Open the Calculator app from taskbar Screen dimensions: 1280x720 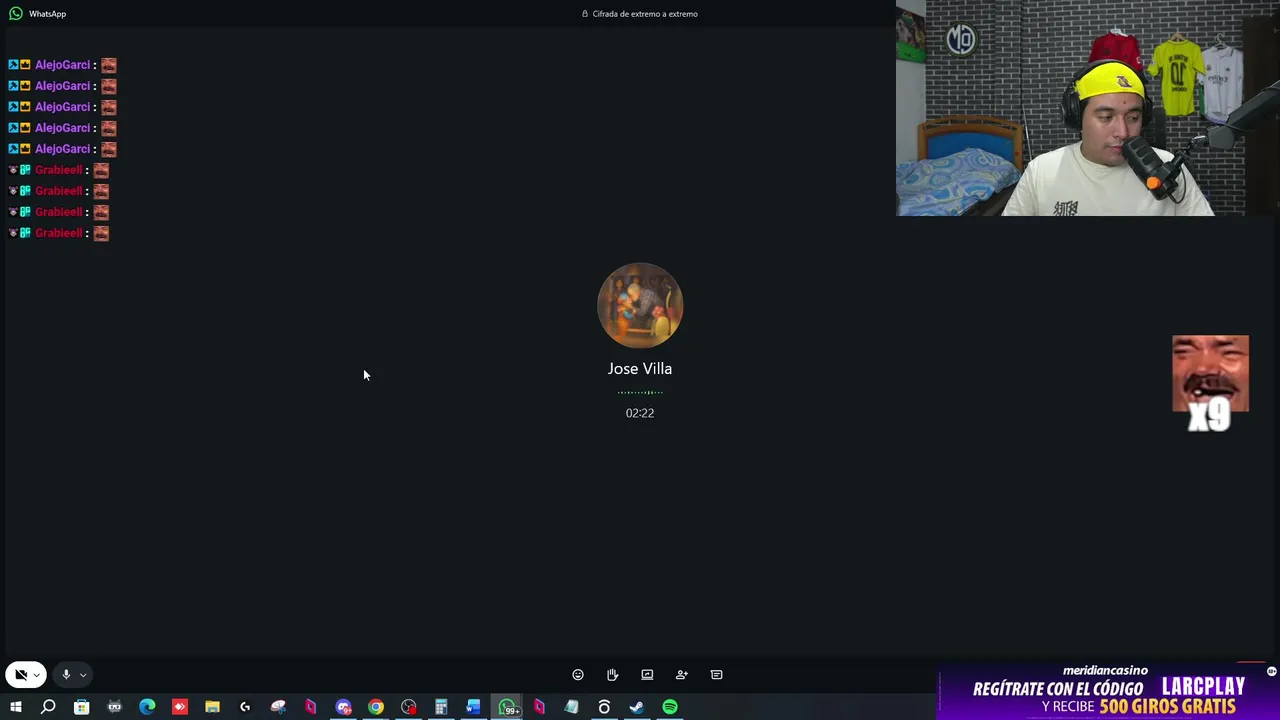pos(441,707)
